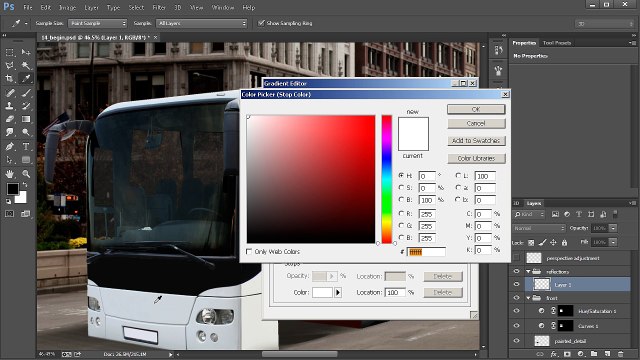Open the Fill value dropdown arrow
Image resolution: width=640 pixels, height=360 pixels.
613,242
